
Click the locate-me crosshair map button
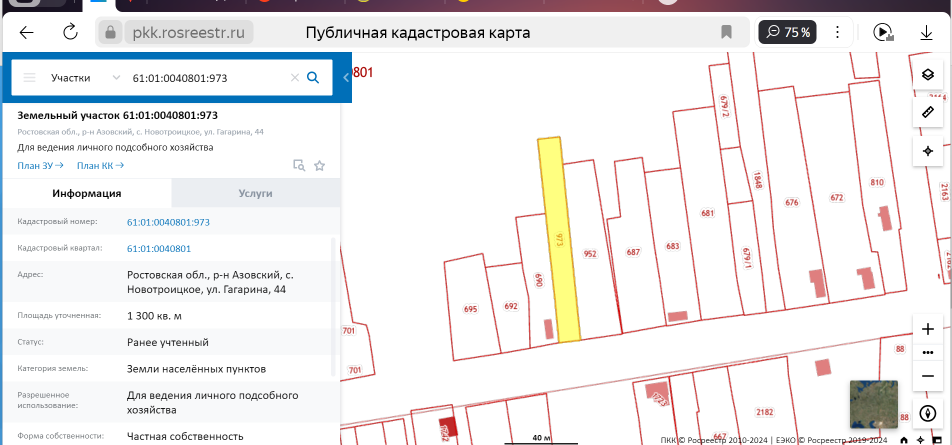coord(927,150)
